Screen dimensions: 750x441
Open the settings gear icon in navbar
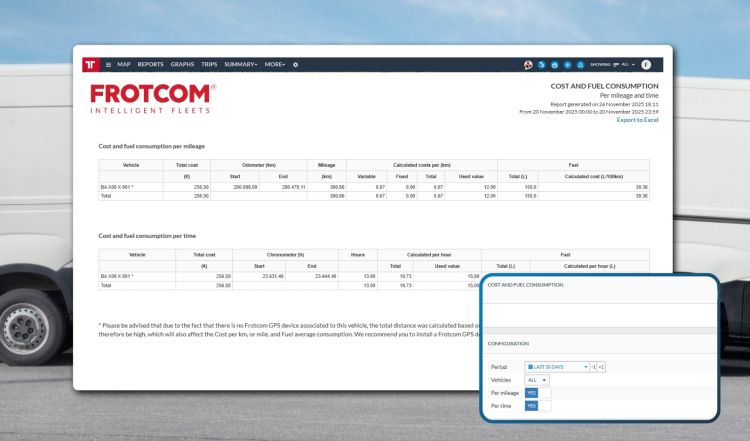(x=295, y=64)
